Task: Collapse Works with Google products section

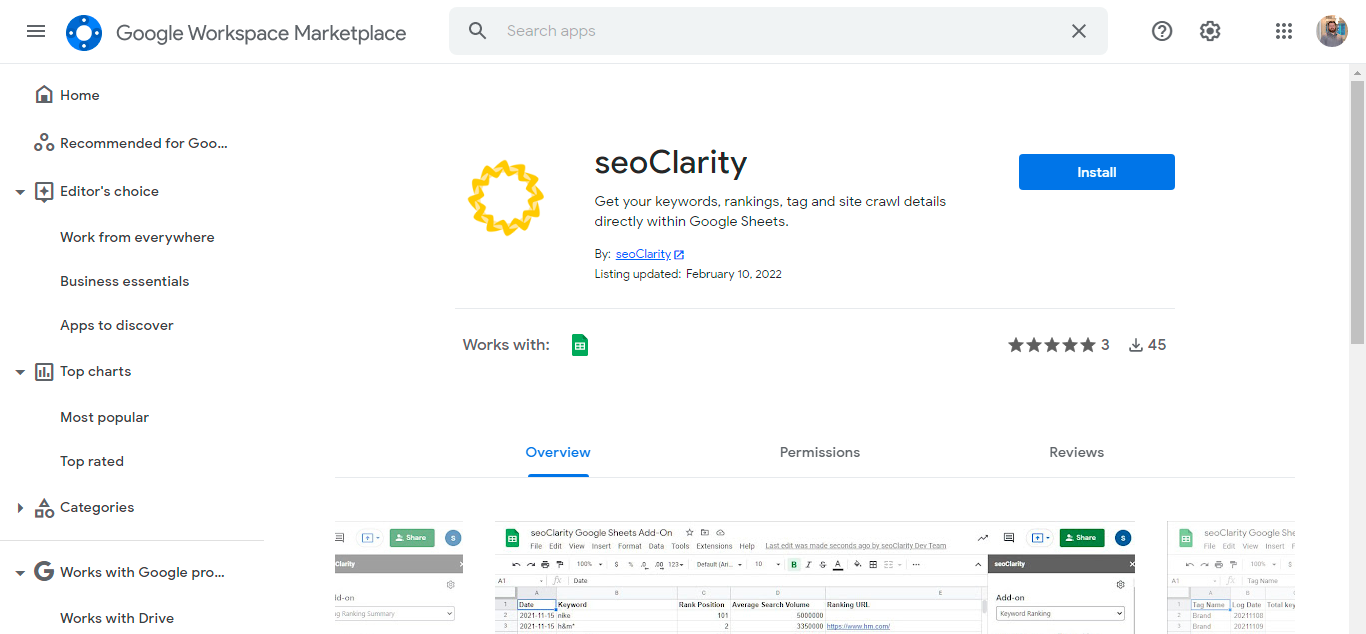Action: click(20, 573)
